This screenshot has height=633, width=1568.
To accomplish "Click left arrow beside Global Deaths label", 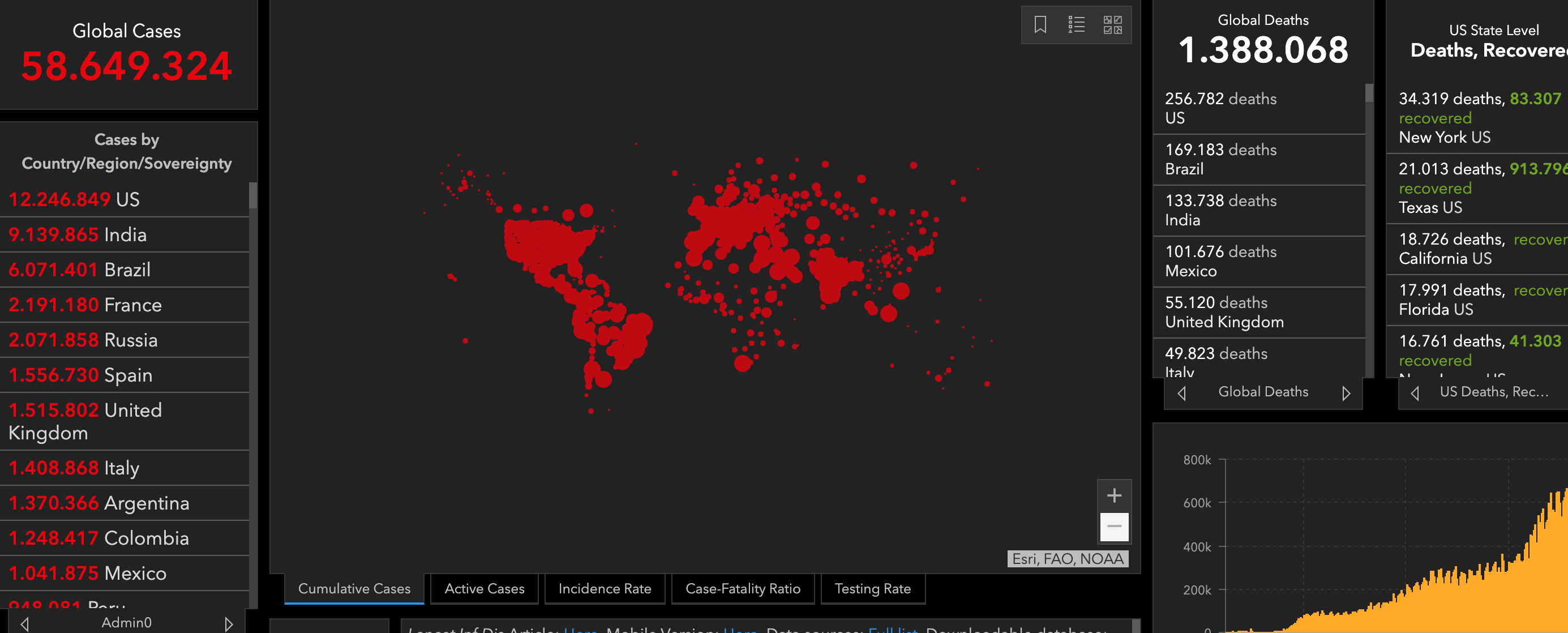I will tap(1181, 393).
